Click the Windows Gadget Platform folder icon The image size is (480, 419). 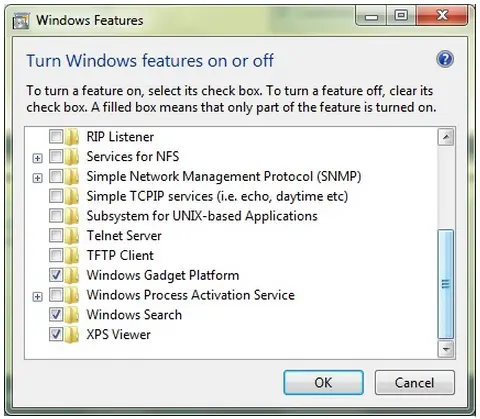tap(72, 275)
